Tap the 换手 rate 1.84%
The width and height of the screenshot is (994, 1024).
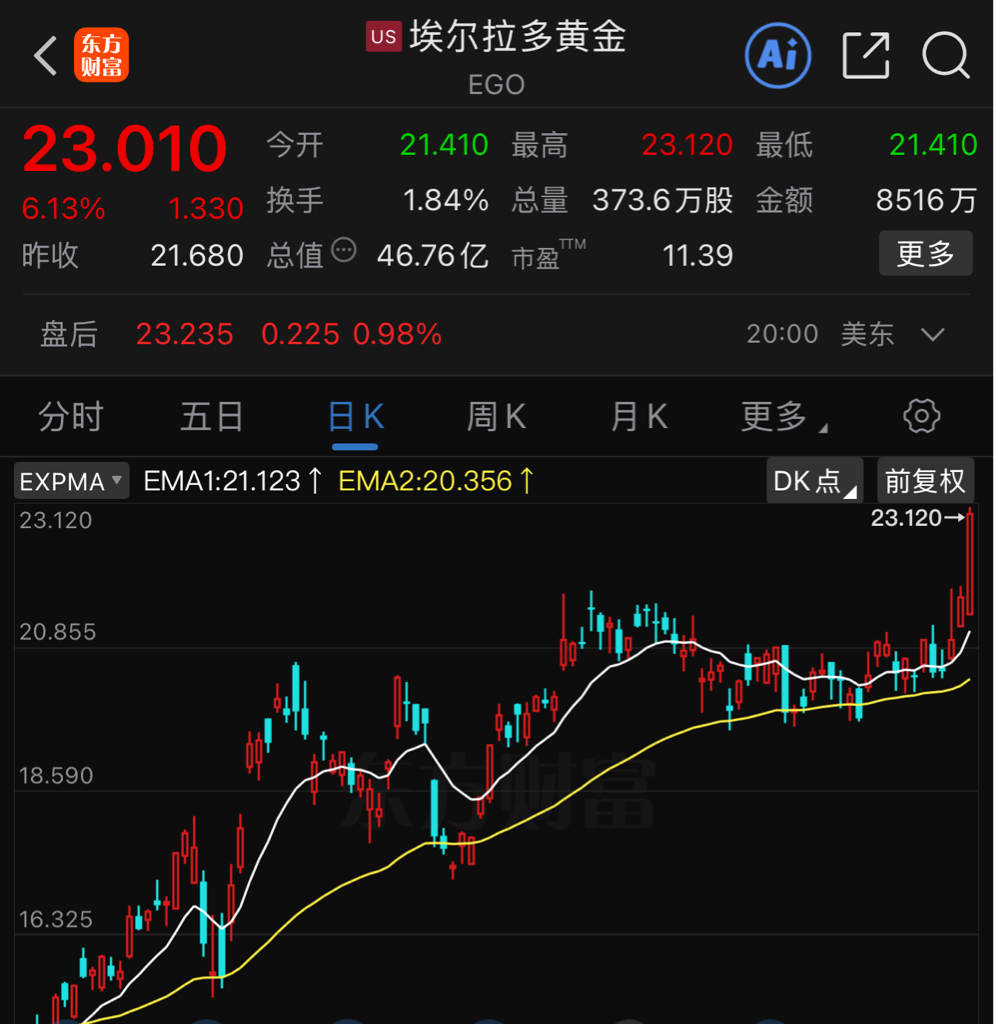[x=445, y=200]
